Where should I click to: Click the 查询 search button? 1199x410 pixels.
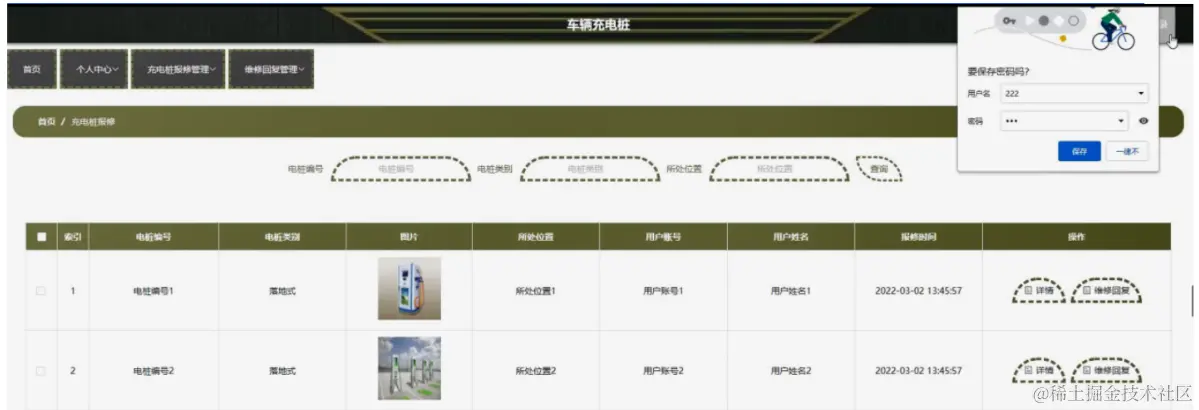879,168
